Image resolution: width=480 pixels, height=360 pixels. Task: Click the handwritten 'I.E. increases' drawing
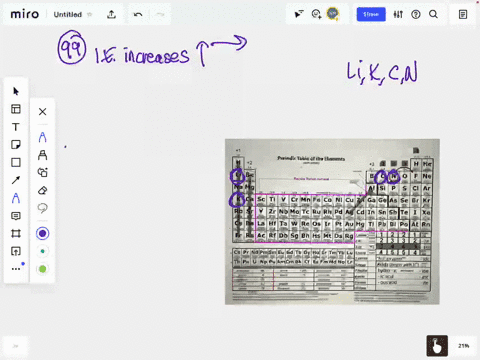143,56
